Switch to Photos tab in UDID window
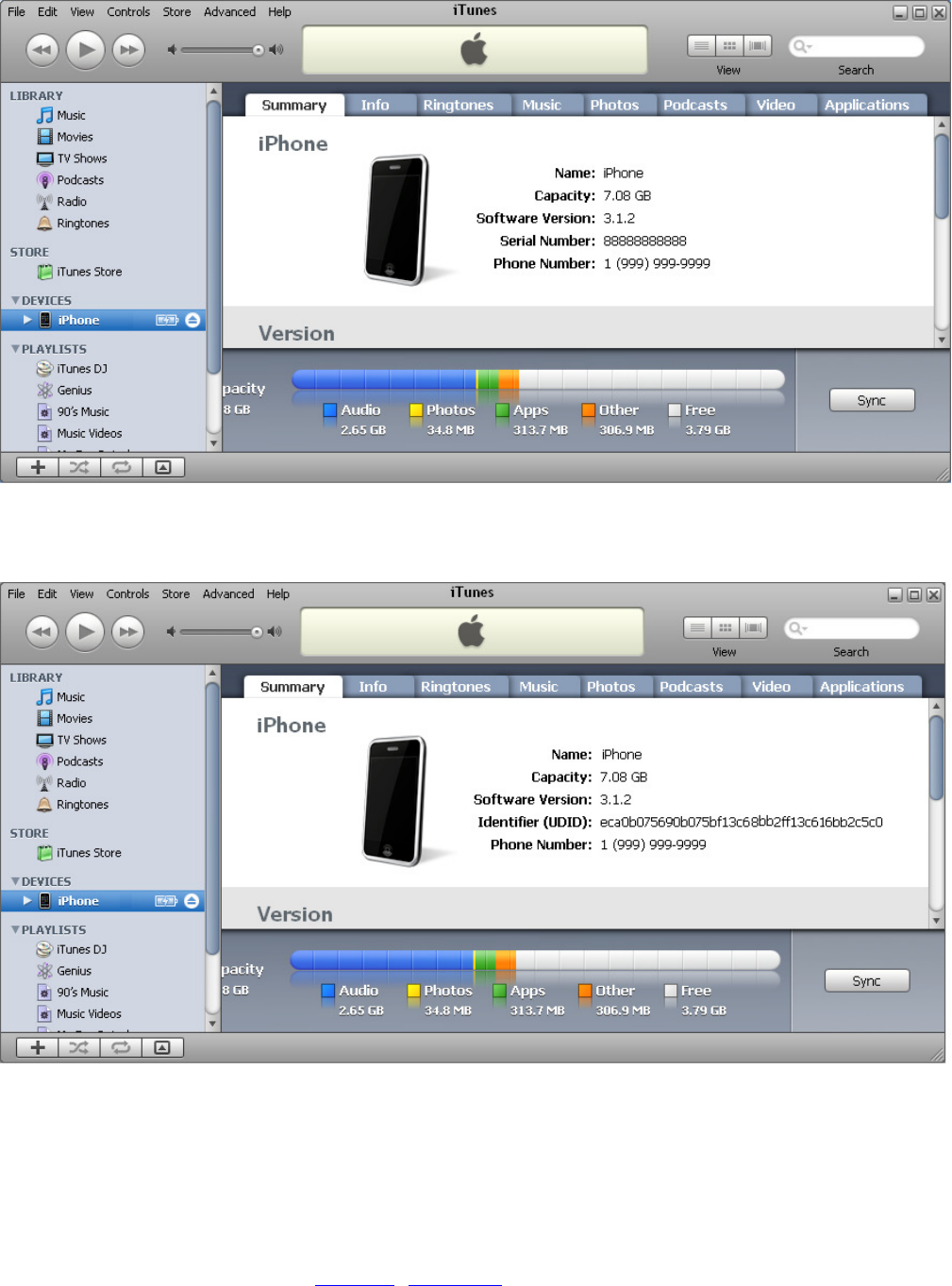952x1286 pixels. pyautogui.click(x=611, y=687)
